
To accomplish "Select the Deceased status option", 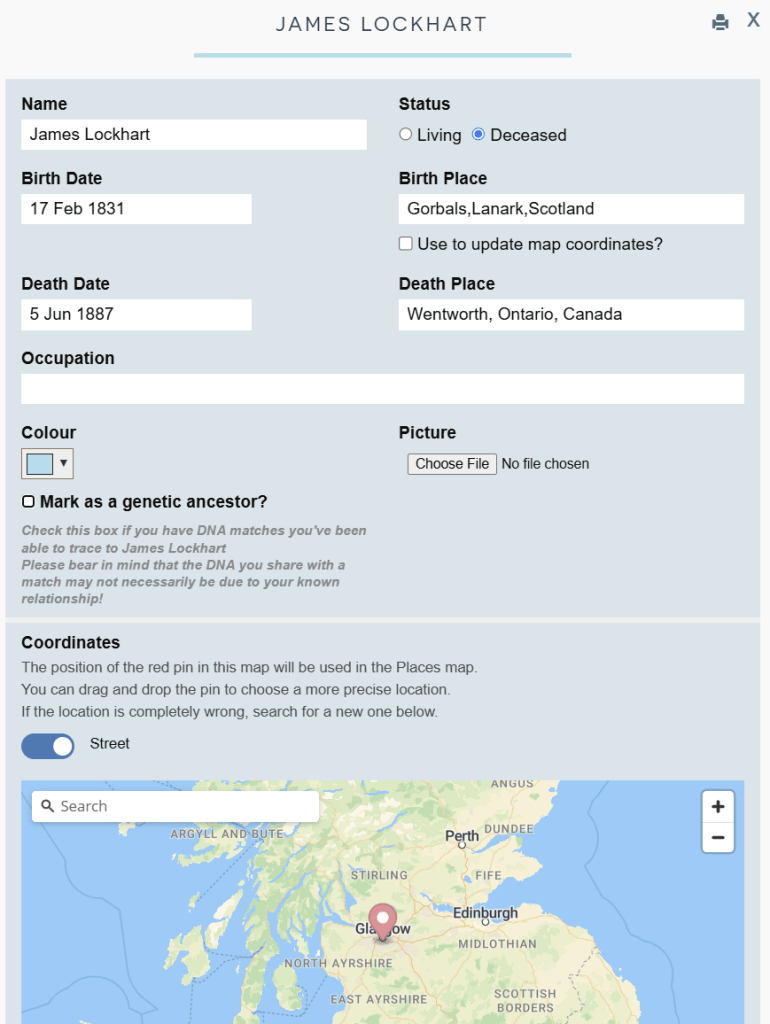I will click(479, 134).
